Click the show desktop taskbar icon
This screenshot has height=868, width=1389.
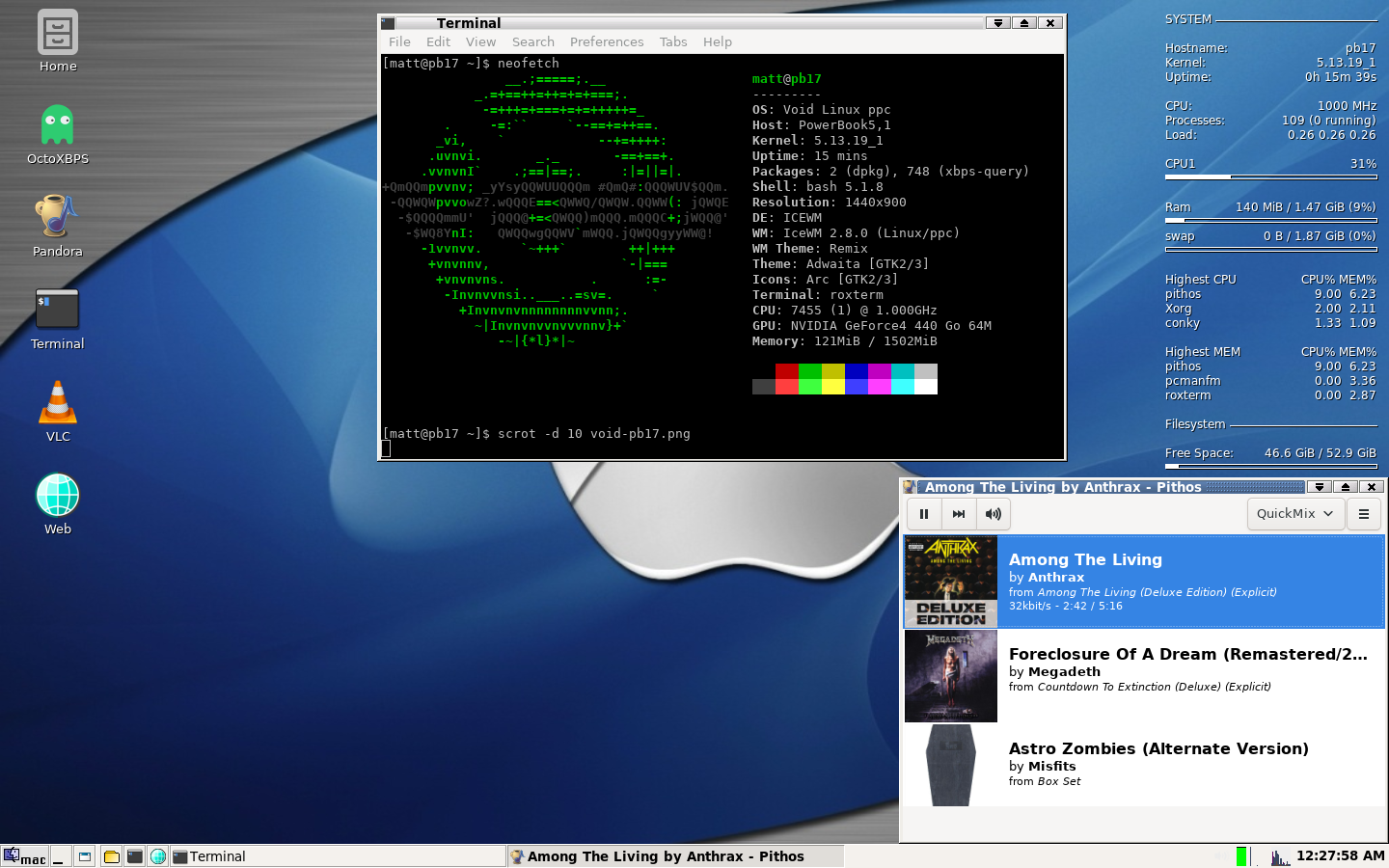click(60, 856)
